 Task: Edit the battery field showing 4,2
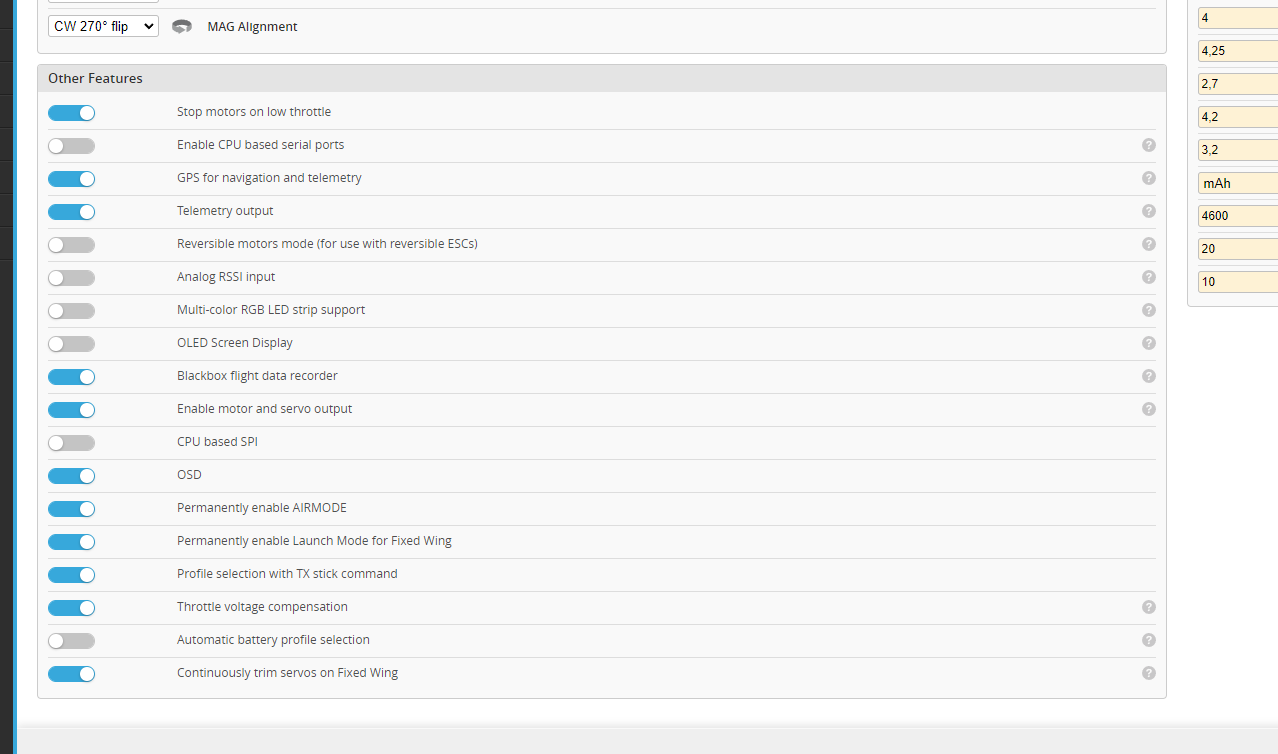tap(1238, 117)
